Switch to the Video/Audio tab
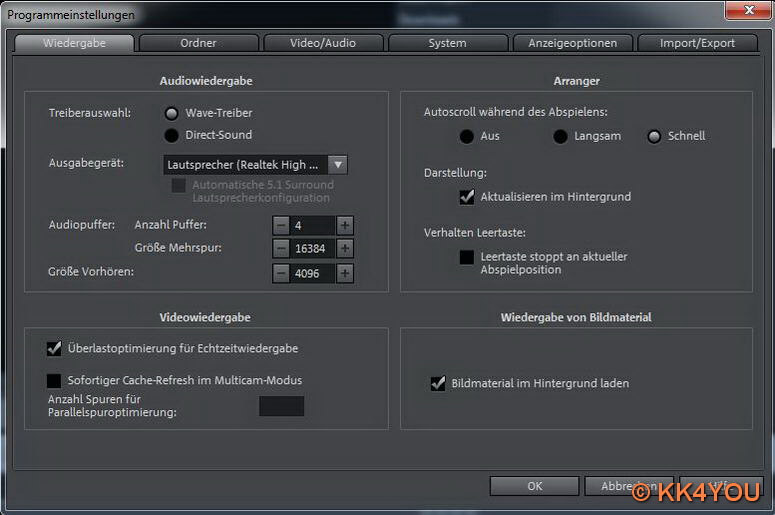Viewport: 775px width, 515px height. [322, 43]
